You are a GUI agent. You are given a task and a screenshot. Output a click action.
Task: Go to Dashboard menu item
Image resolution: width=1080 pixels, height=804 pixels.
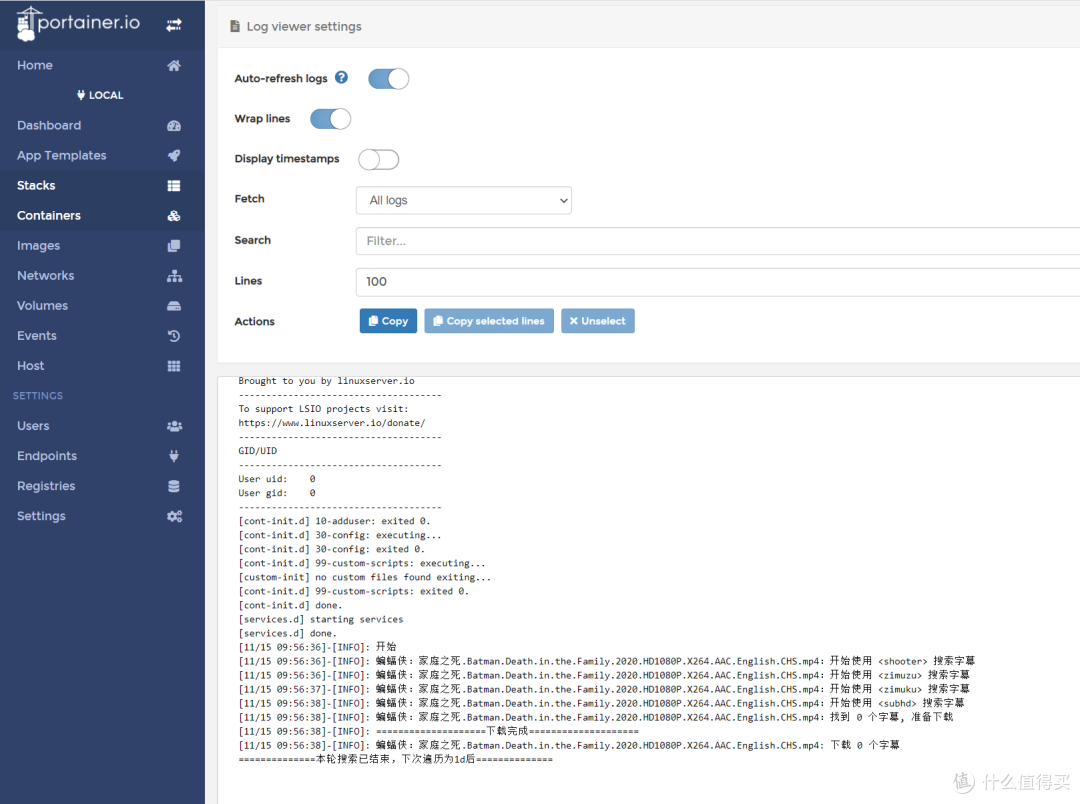pyautogui.click(x=102, y=125)
